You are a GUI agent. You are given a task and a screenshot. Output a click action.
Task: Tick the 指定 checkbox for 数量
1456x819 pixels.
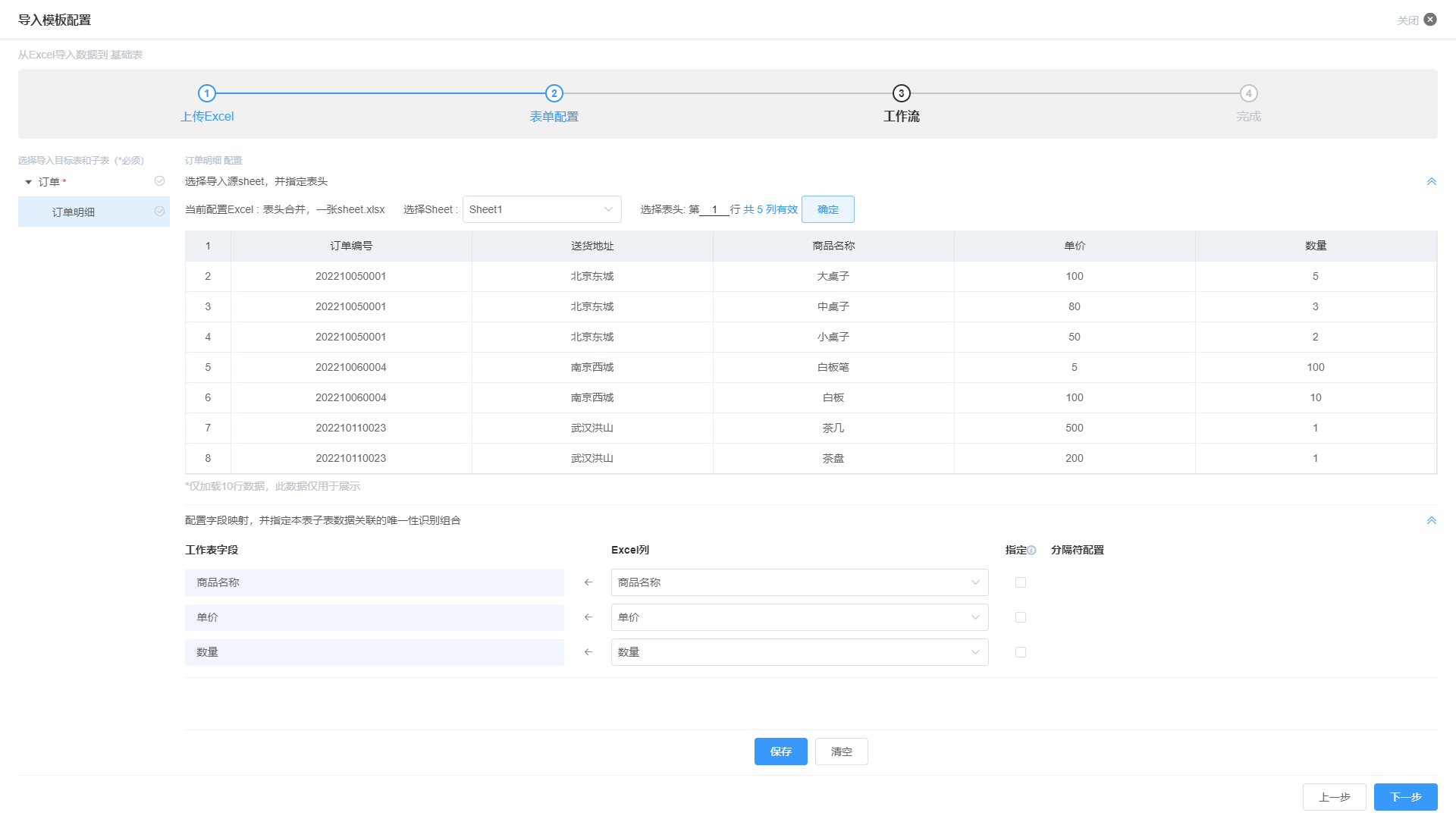(1021, 652)
